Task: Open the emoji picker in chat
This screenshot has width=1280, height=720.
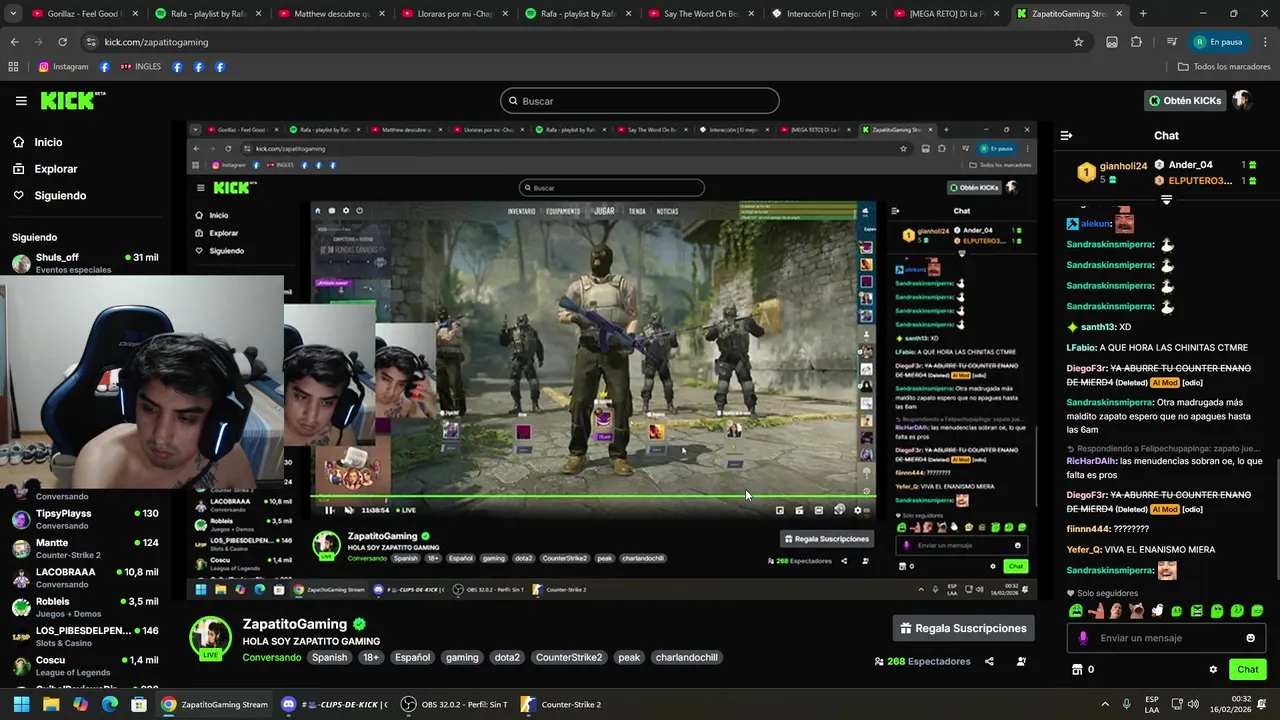Action: tap(1250, 638)
